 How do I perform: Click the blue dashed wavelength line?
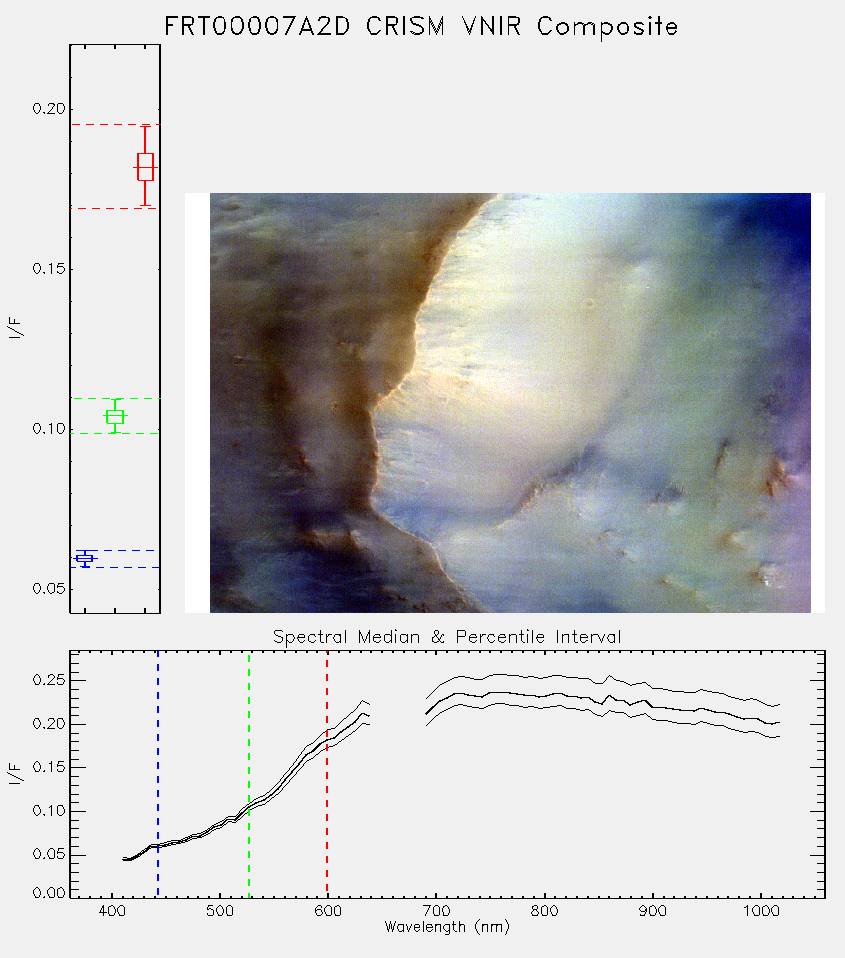click(158, 774)
